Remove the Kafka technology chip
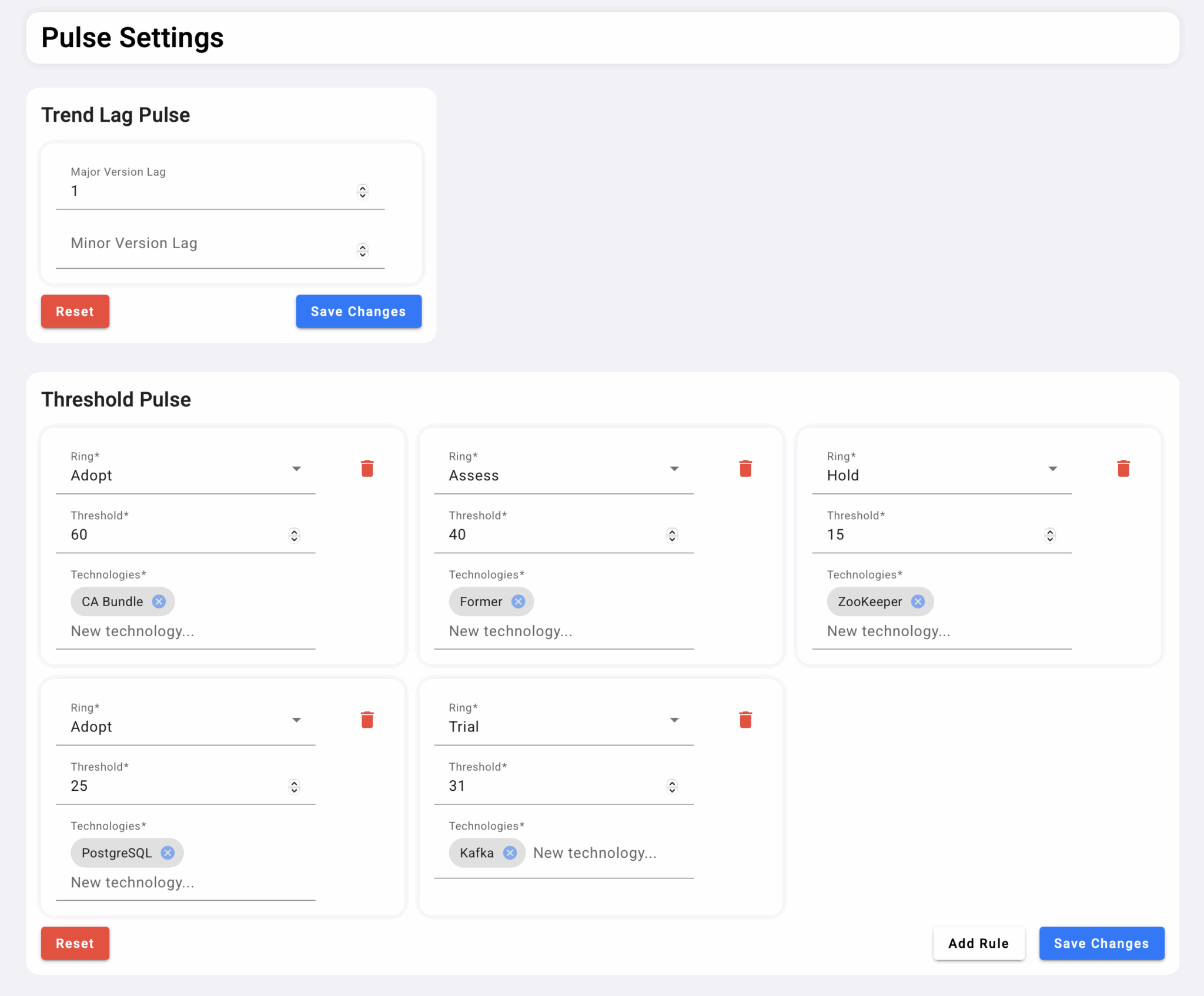The width and height of the screenshot is (1204, 996). (x=510, y=853)
